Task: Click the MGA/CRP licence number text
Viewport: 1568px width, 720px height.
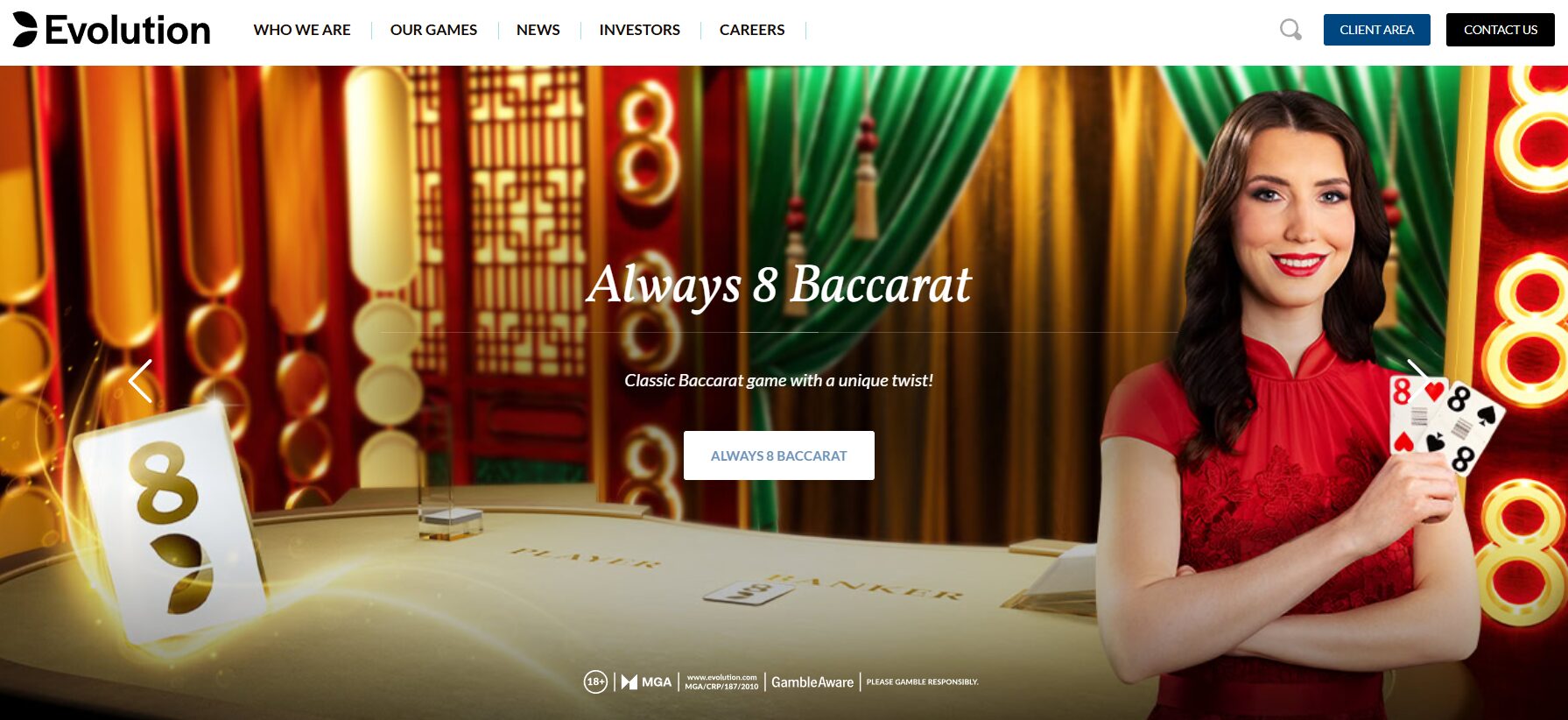Action: [721, 687]
